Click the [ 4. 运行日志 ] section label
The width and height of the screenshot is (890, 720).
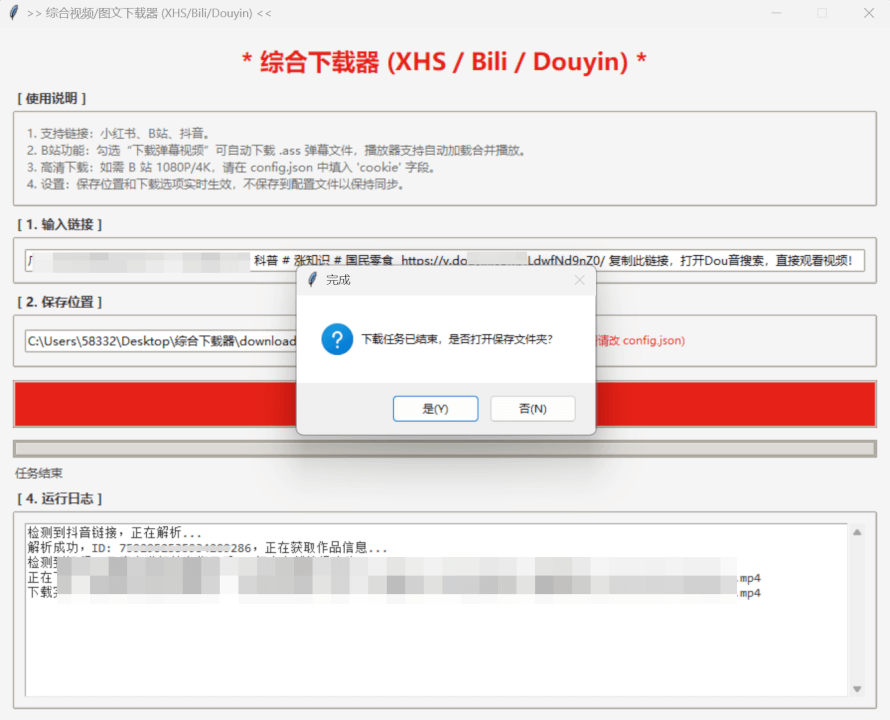(60, 498)
